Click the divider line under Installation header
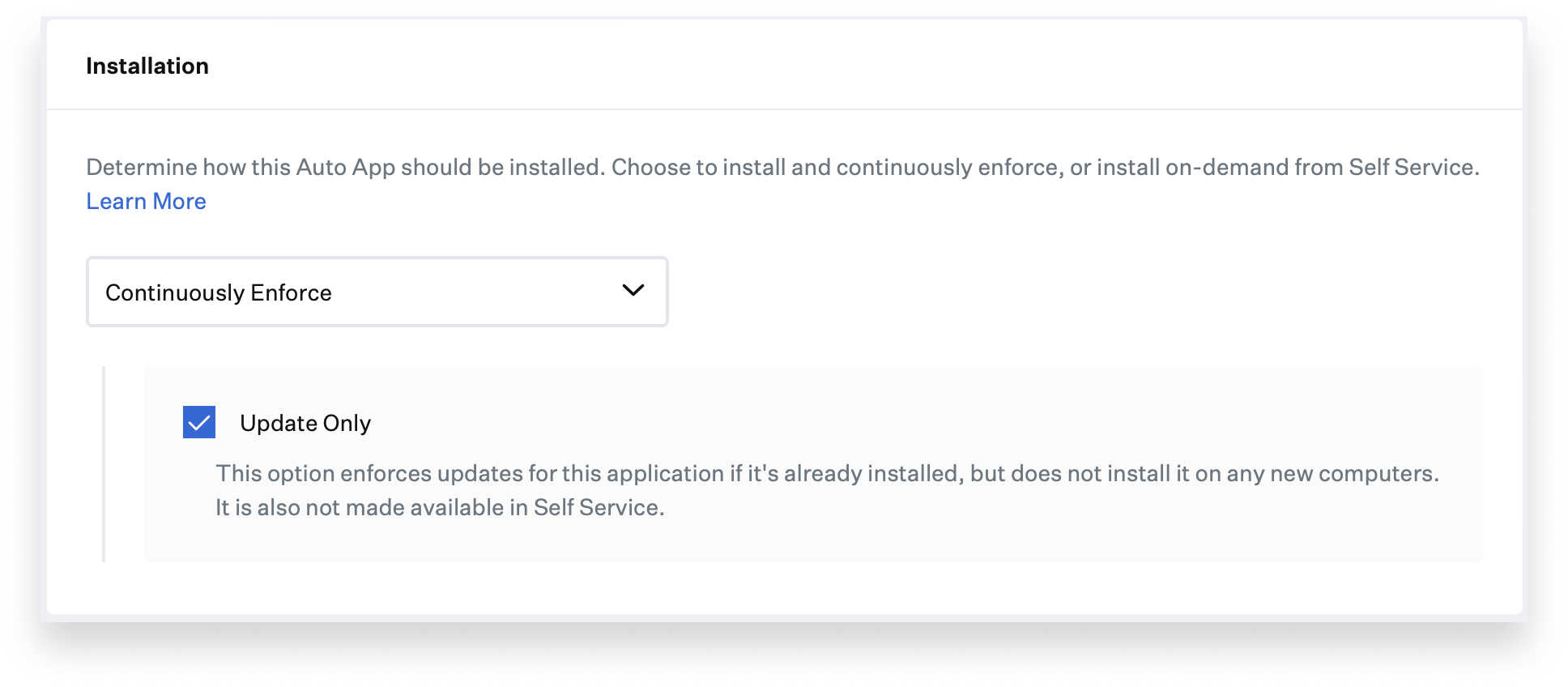 tap(784, 109)
